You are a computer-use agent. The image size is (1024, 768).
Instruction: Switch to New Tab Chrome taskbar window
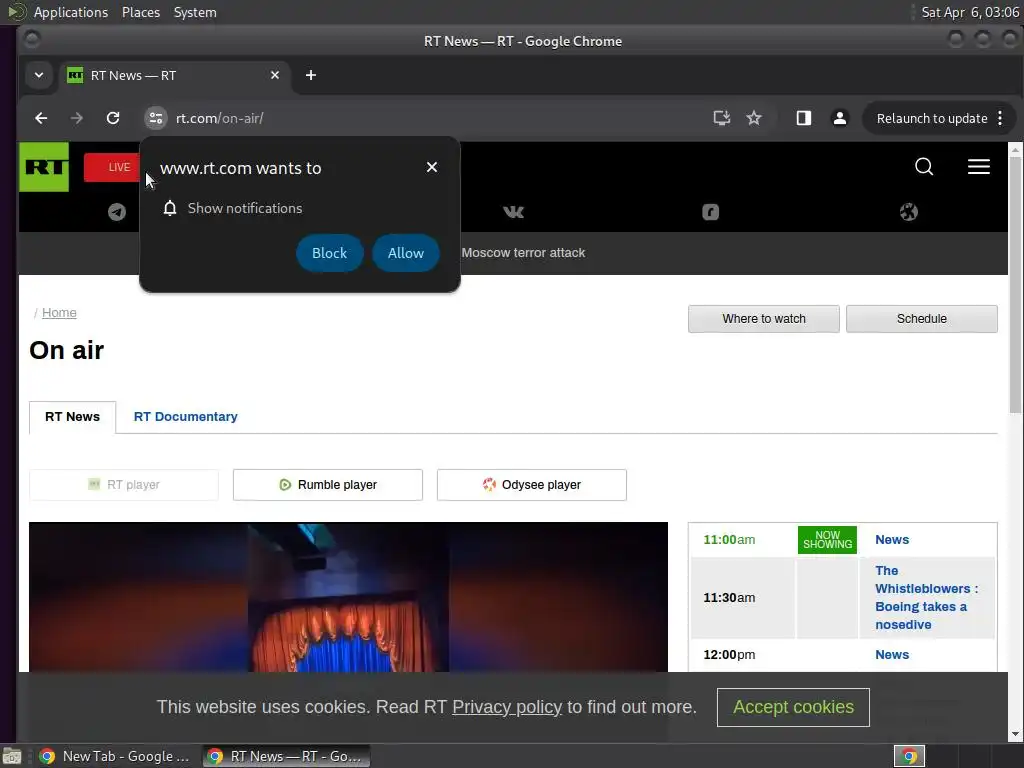point(114,756)
